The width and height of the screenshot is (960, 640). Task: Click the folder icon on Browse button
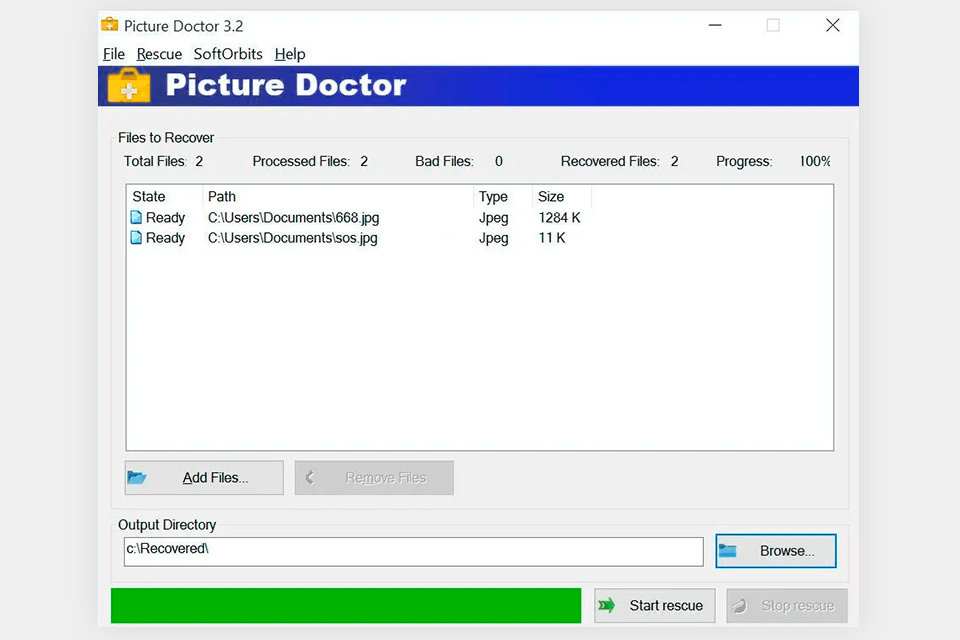coord(729,550)
